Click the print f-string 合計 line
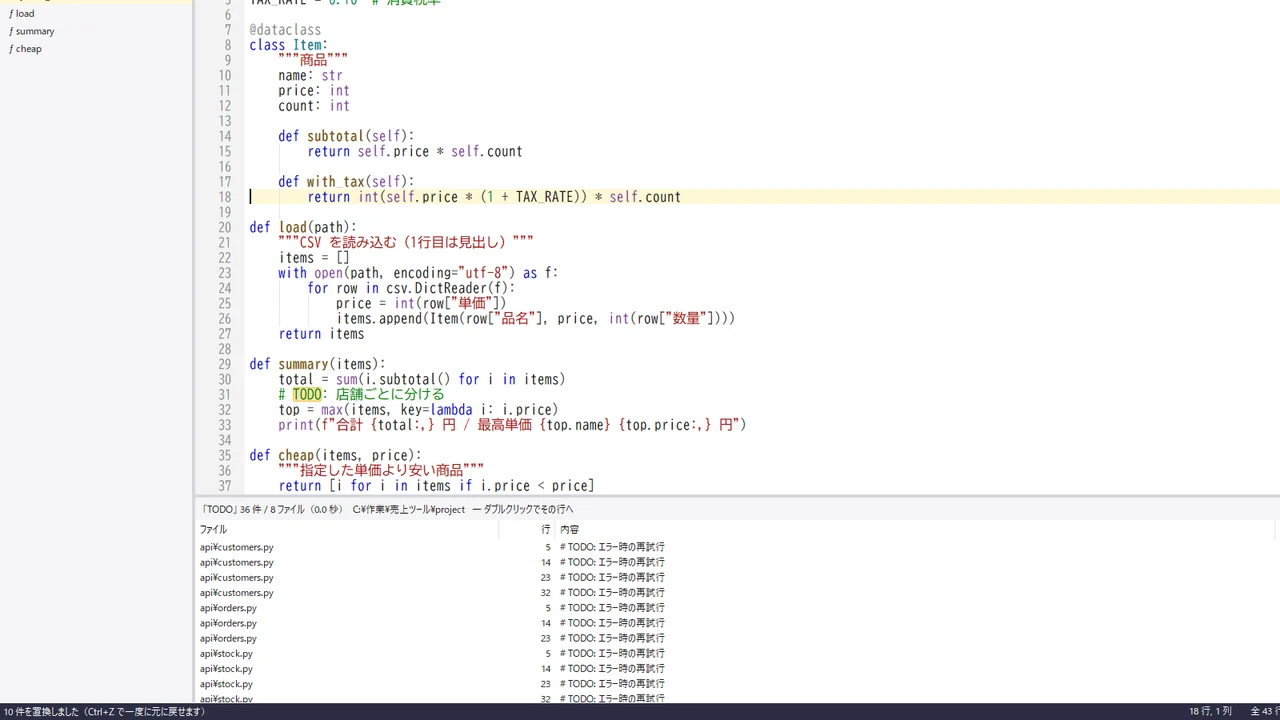Viewport: 1280px width, 720px height. click(x=512, y=425)
